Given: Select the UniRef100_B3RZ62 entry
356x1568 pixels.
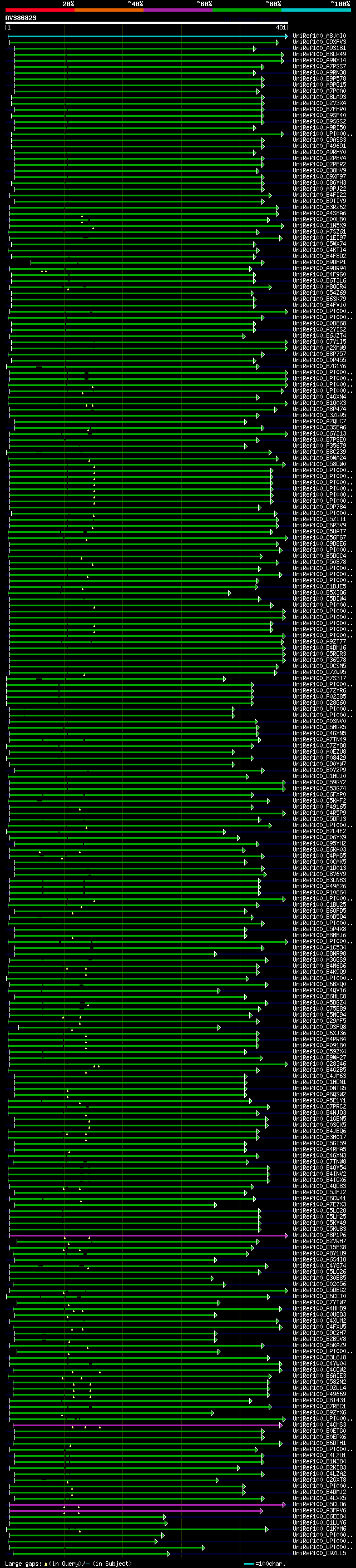Looking at the screenshot, I should click(x=319, y=207).
